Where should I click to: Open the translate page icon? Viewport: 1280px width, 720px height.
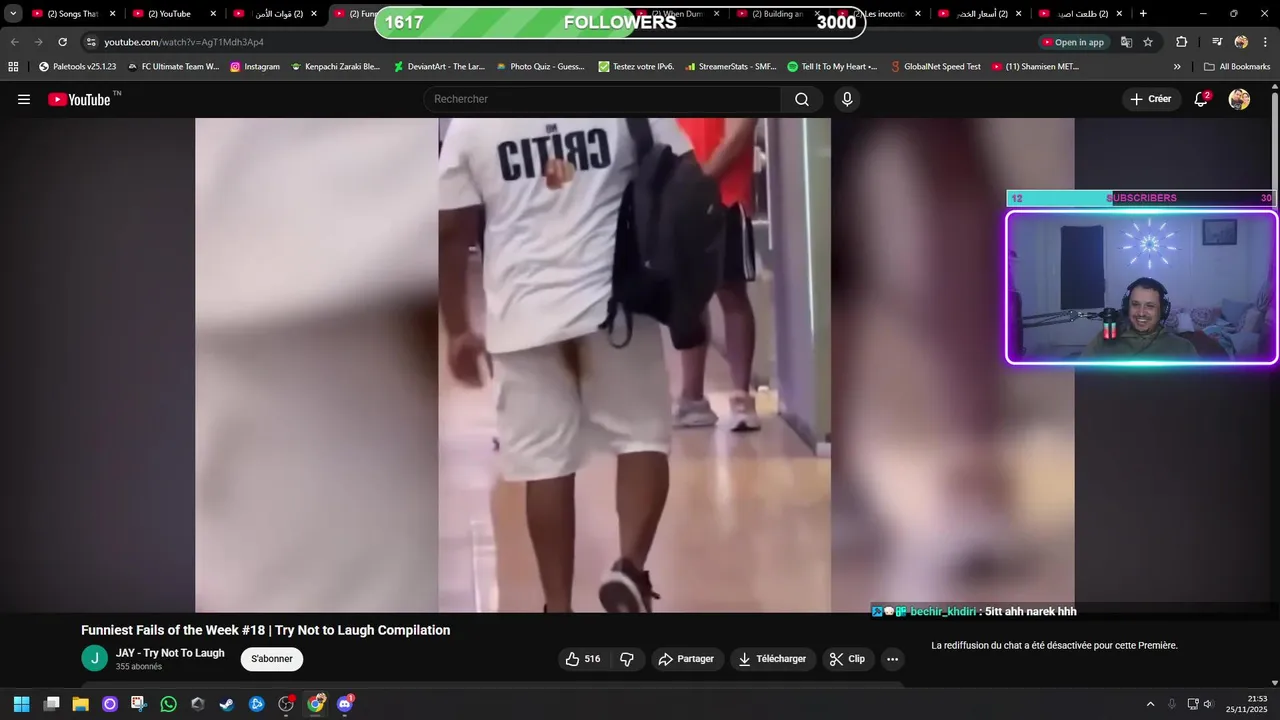coord(1126,42)
